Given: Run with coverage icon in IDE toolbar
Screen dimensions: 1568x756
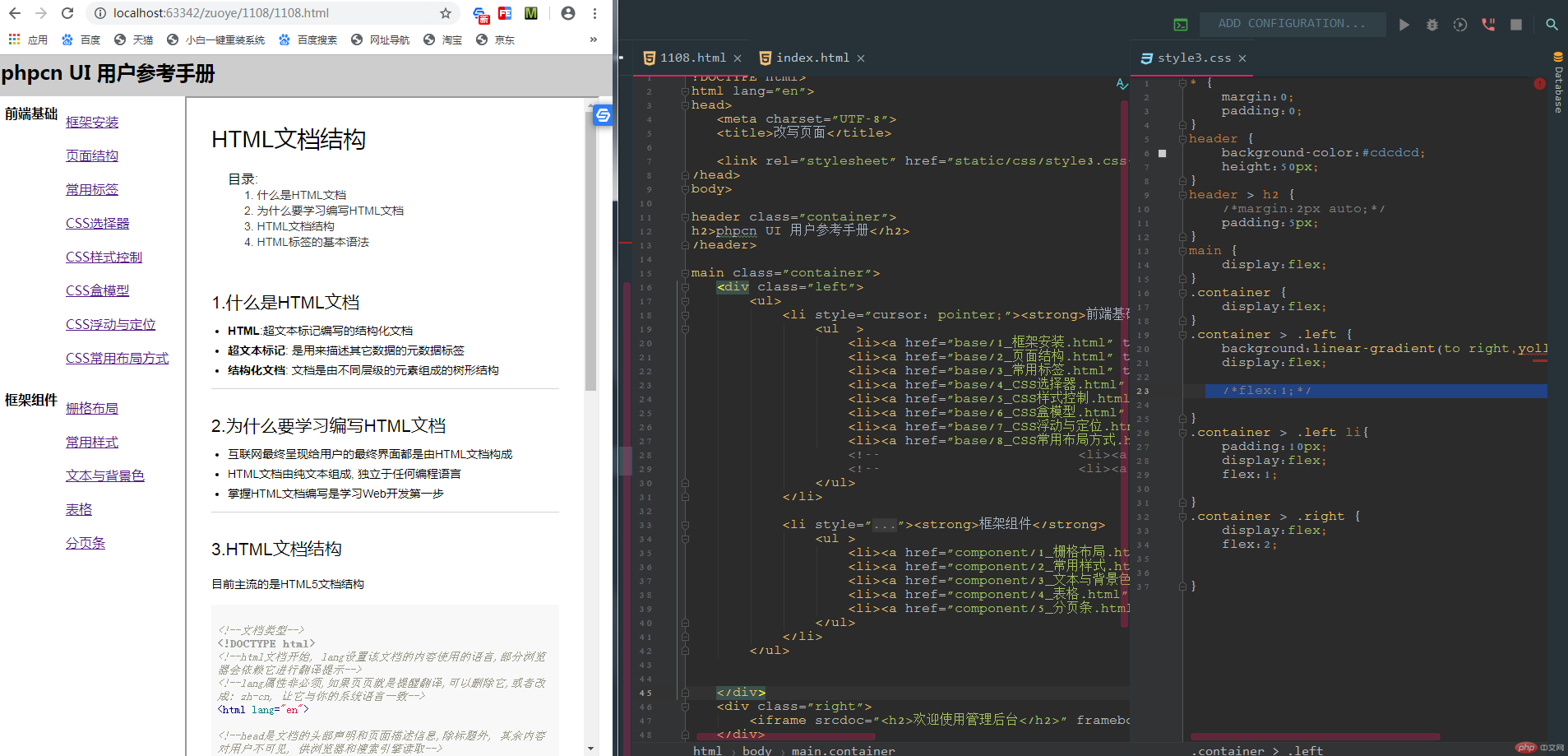Looking at the screenshot, I should [x=1460, y=25].
